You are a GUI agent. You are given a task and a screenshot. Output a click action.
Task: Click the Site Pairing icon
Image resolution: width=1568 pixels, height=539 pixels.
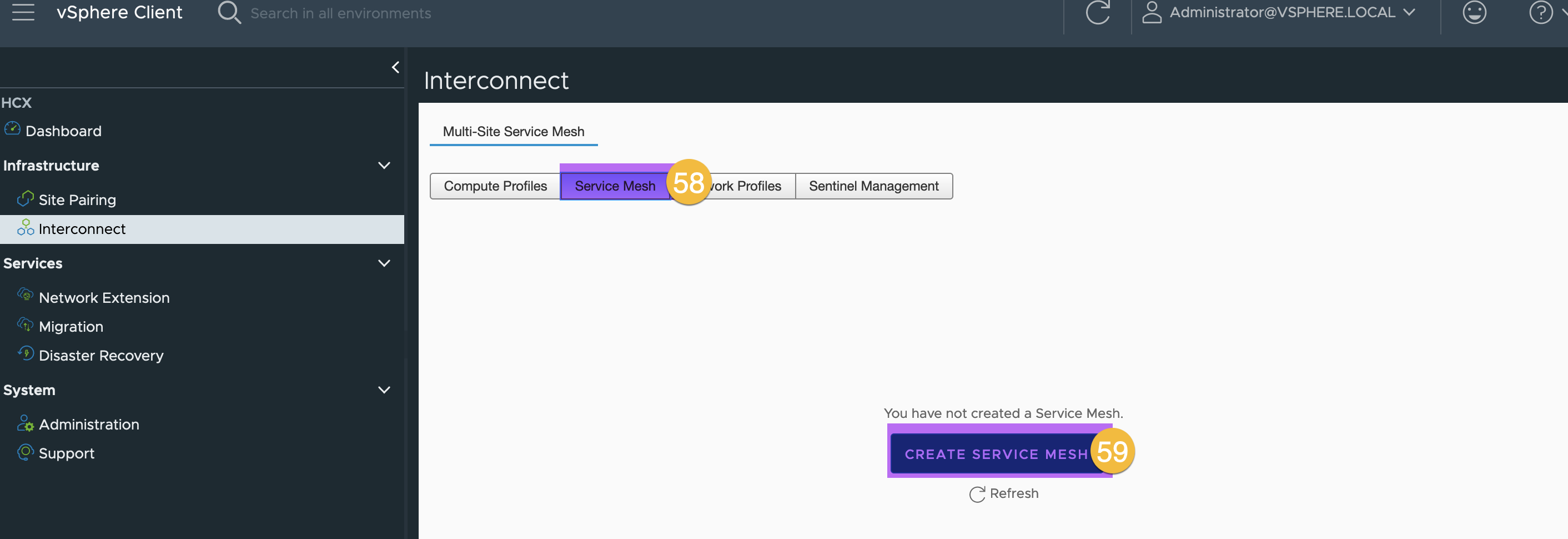point(26,198)
